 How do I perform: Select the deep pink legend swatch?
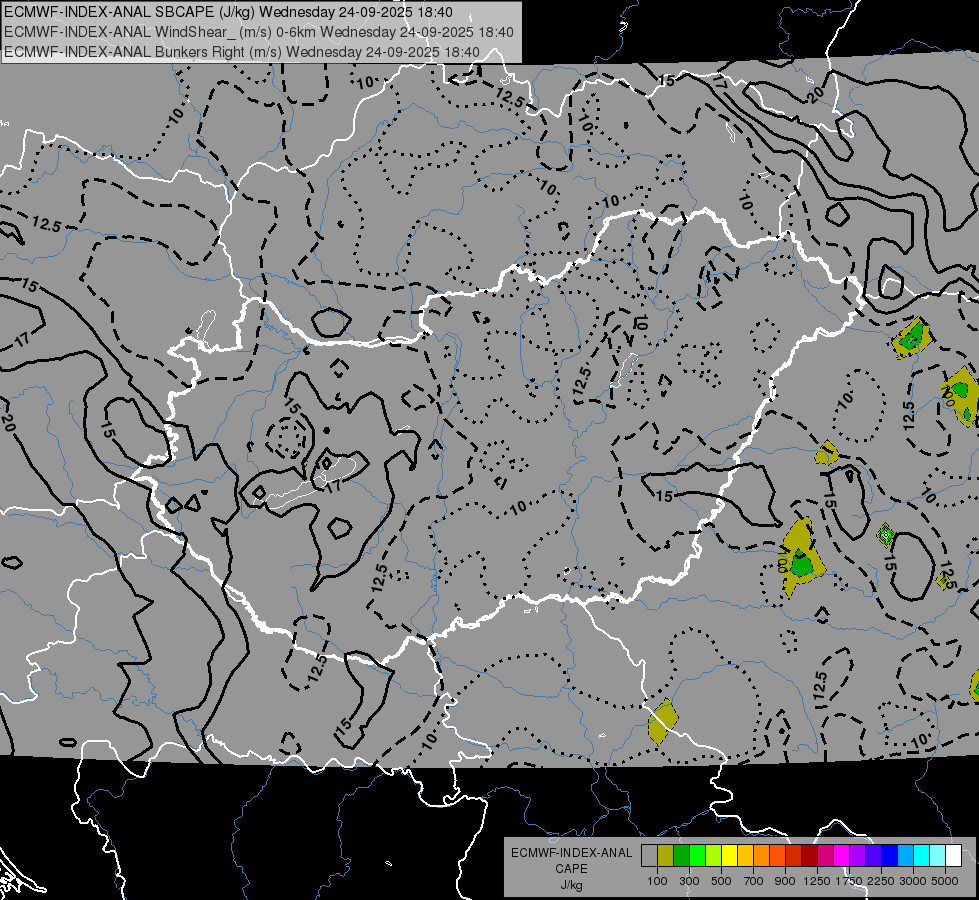coord(825,855)
